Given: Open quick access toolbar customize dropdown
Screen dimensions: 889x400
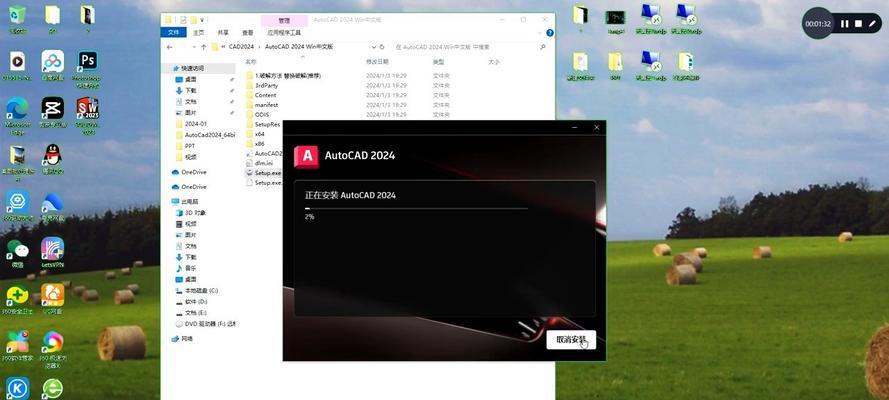Looking at the screenshot, I should 203,20.
